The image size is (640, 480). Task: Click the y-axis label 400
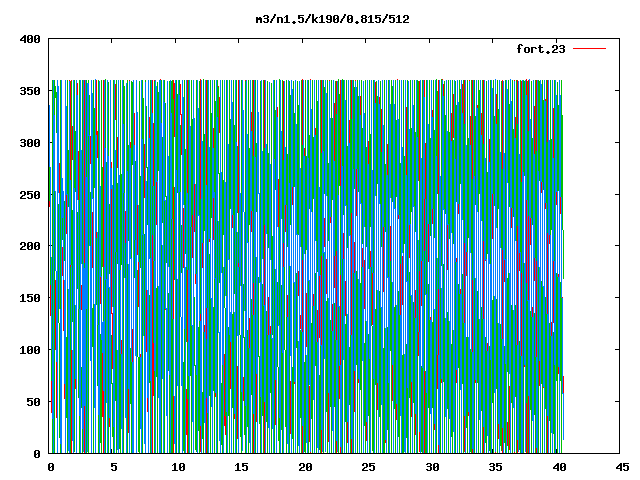point(30,39)
